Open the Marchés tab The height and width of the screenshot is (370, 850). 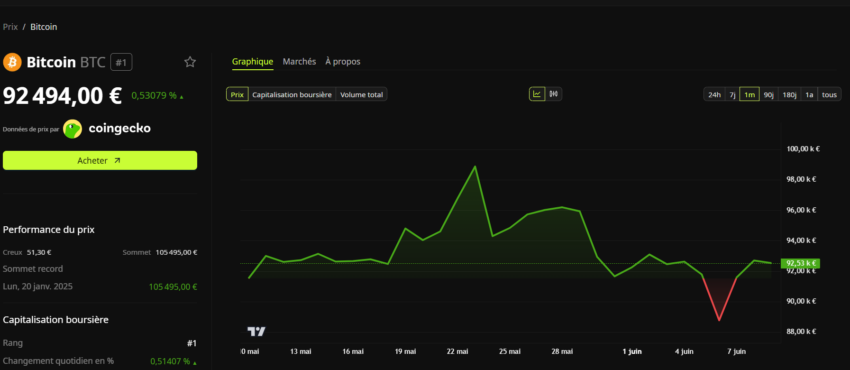click(x=299, y=62)
